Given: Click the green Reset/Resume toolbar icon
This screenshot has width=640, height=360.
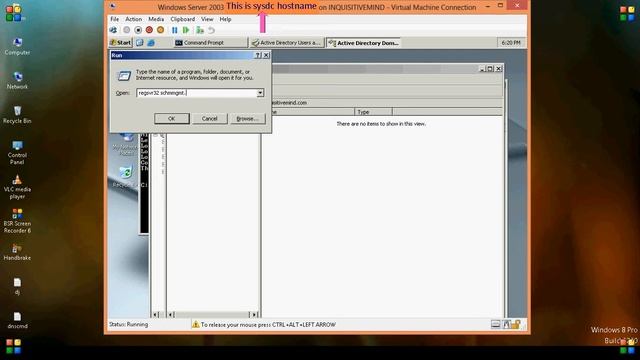Looking at the screenshot, I should coord(186,30).
